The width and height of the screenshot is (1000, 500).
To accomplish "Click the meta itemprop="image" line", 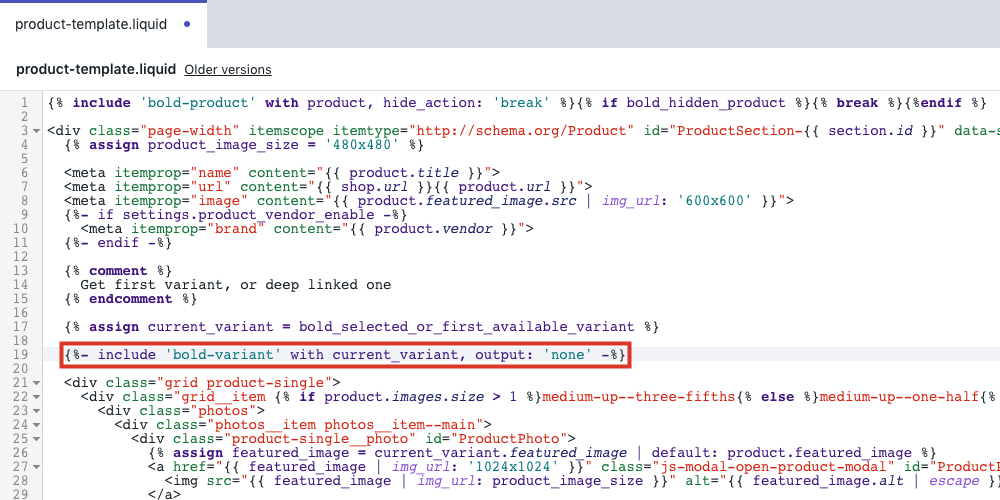I will point(429,201).
